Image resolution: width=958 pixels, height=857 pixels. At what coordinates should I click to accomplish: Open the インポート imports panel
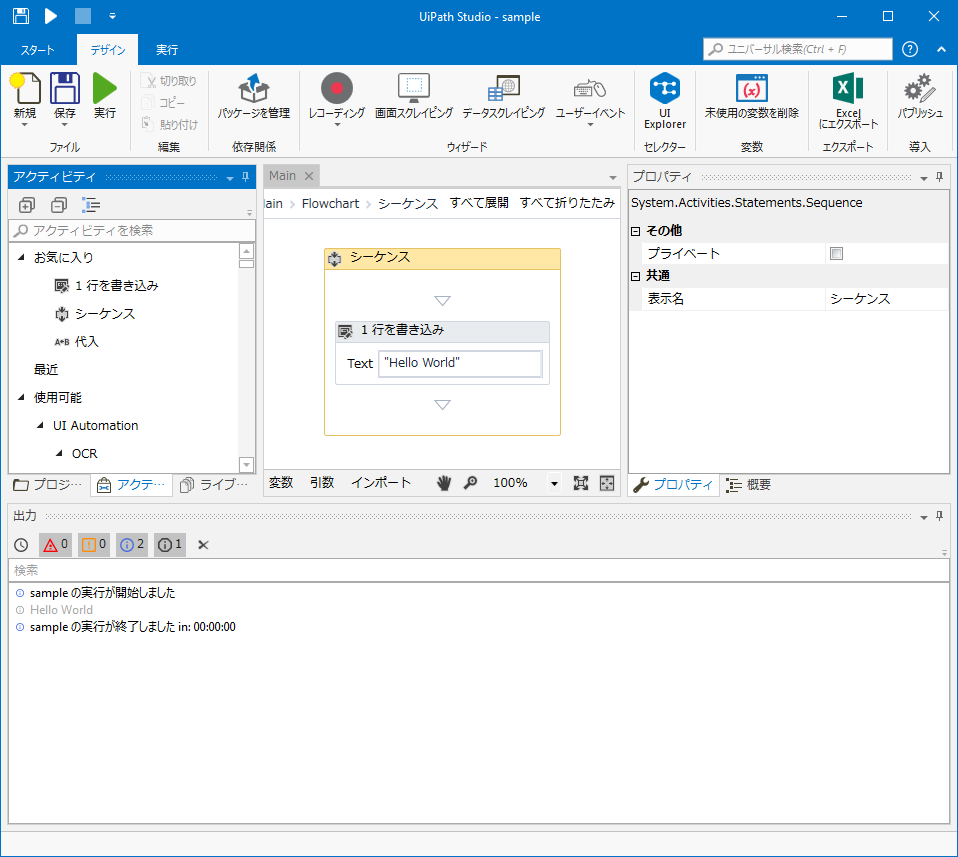[381, 483]
